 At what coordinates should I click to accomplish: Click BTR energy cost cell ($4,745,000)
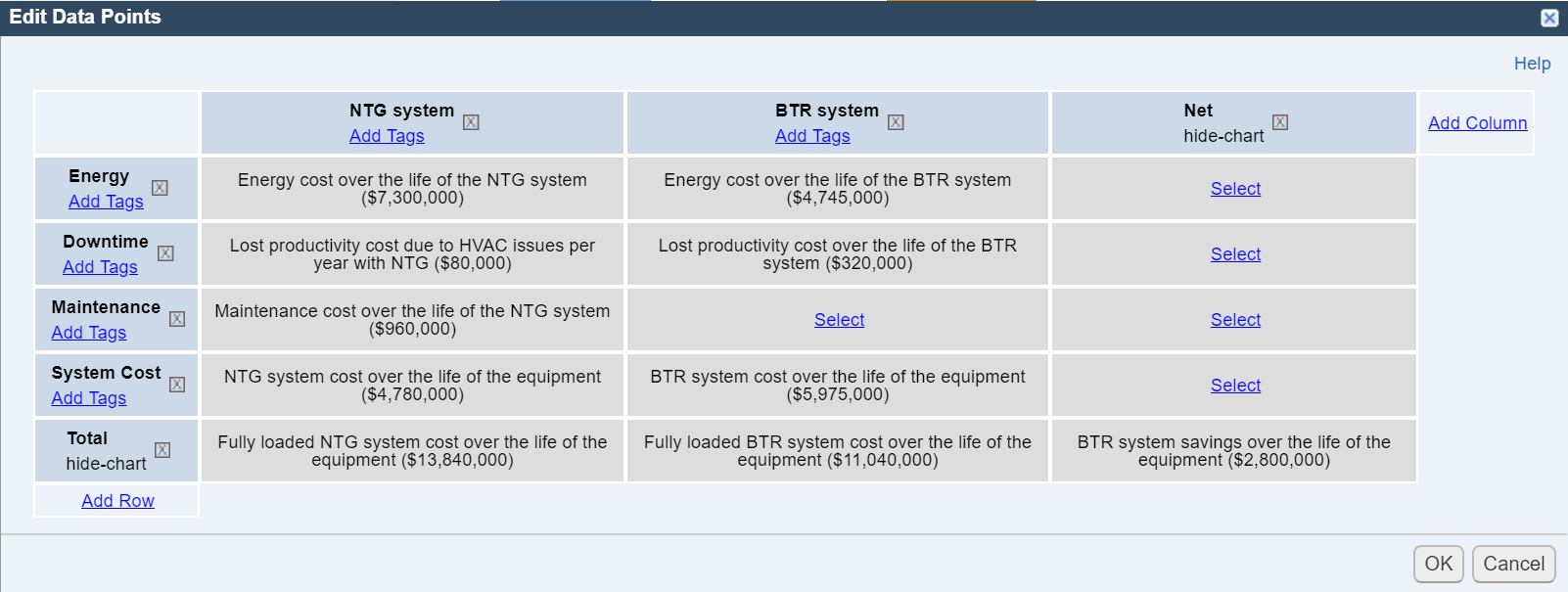tap(838, 189)
